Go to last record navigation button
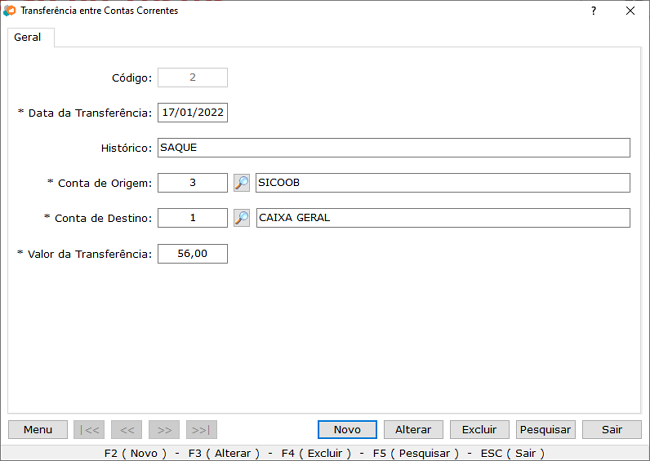The height and width of the screenshot is (461, 650). [201, 429]
